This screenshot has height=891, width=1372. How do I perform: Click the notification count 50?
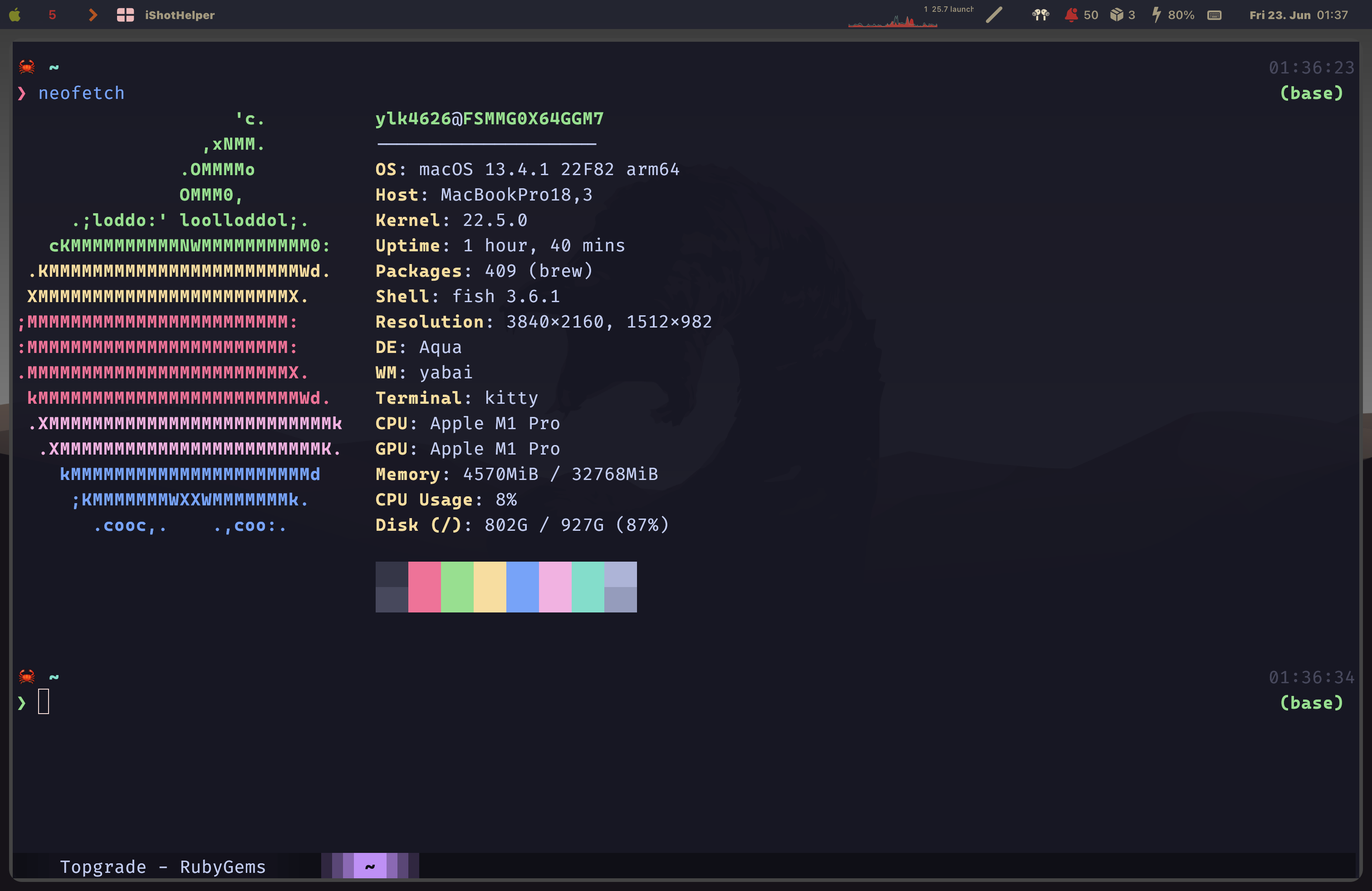point(1091,15)
